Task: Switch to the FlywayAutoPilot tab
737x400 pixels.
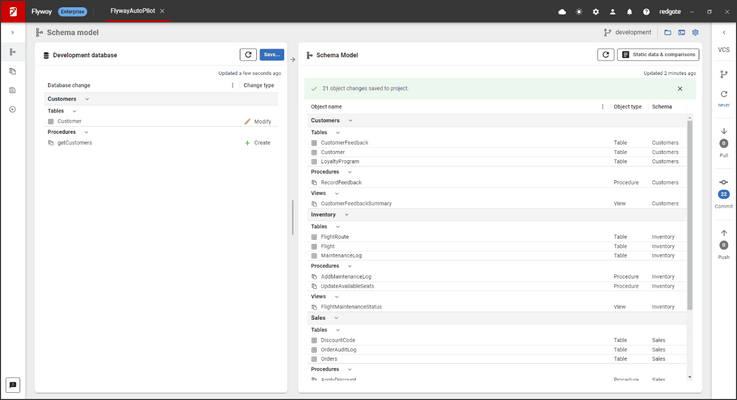Action: pos(134,11)
